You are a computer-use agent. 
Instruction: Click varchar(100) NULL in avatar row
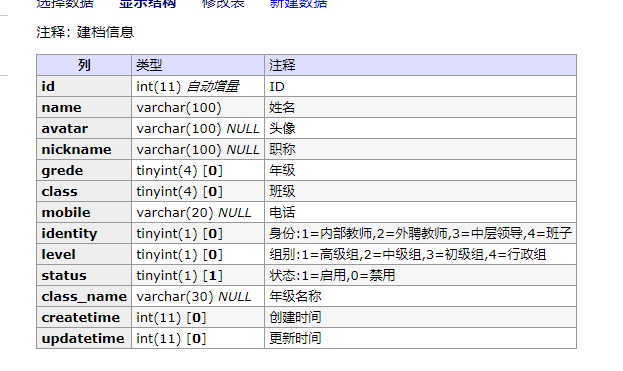tap(198, 128)
